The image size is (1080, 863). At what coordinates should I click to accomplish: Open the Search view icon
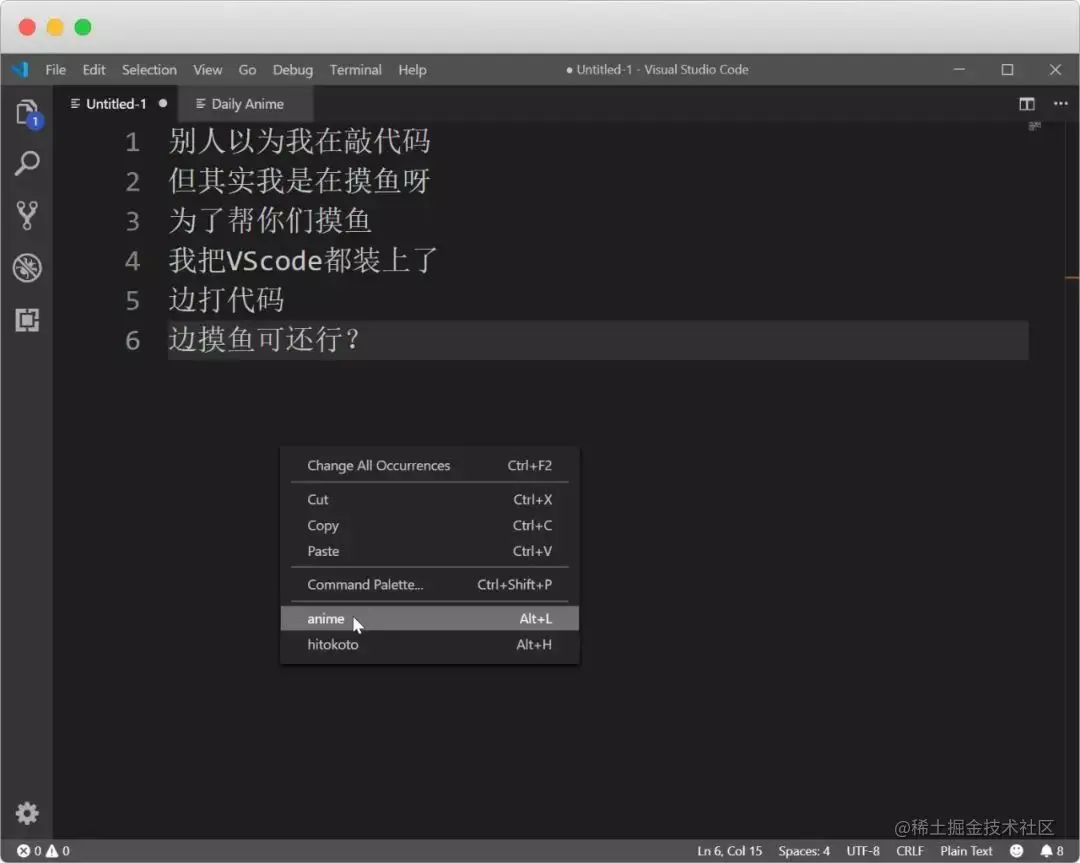click(x=27, y=163)
